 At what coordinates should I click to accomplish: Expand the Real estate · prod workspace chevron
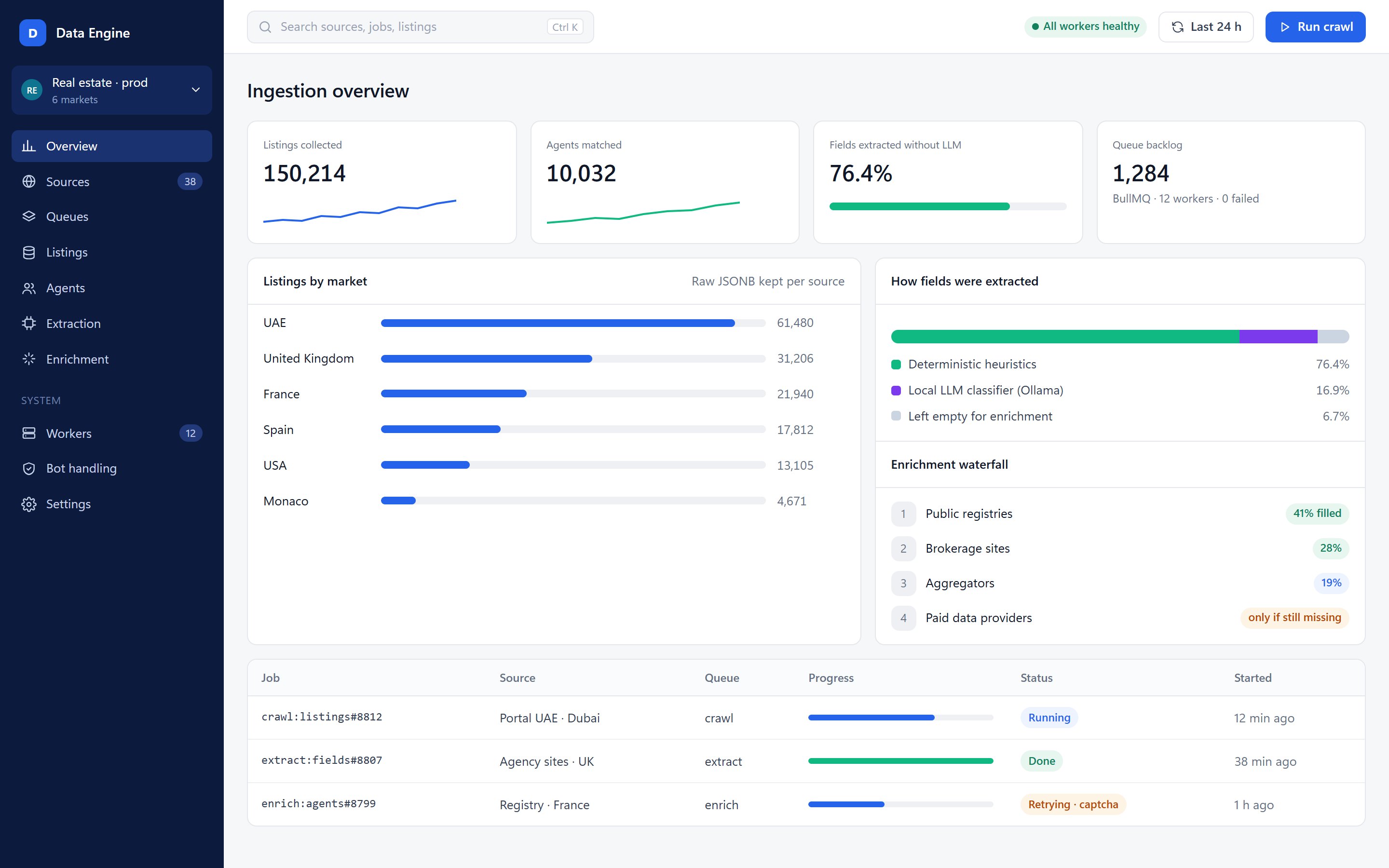click(196, 90)
